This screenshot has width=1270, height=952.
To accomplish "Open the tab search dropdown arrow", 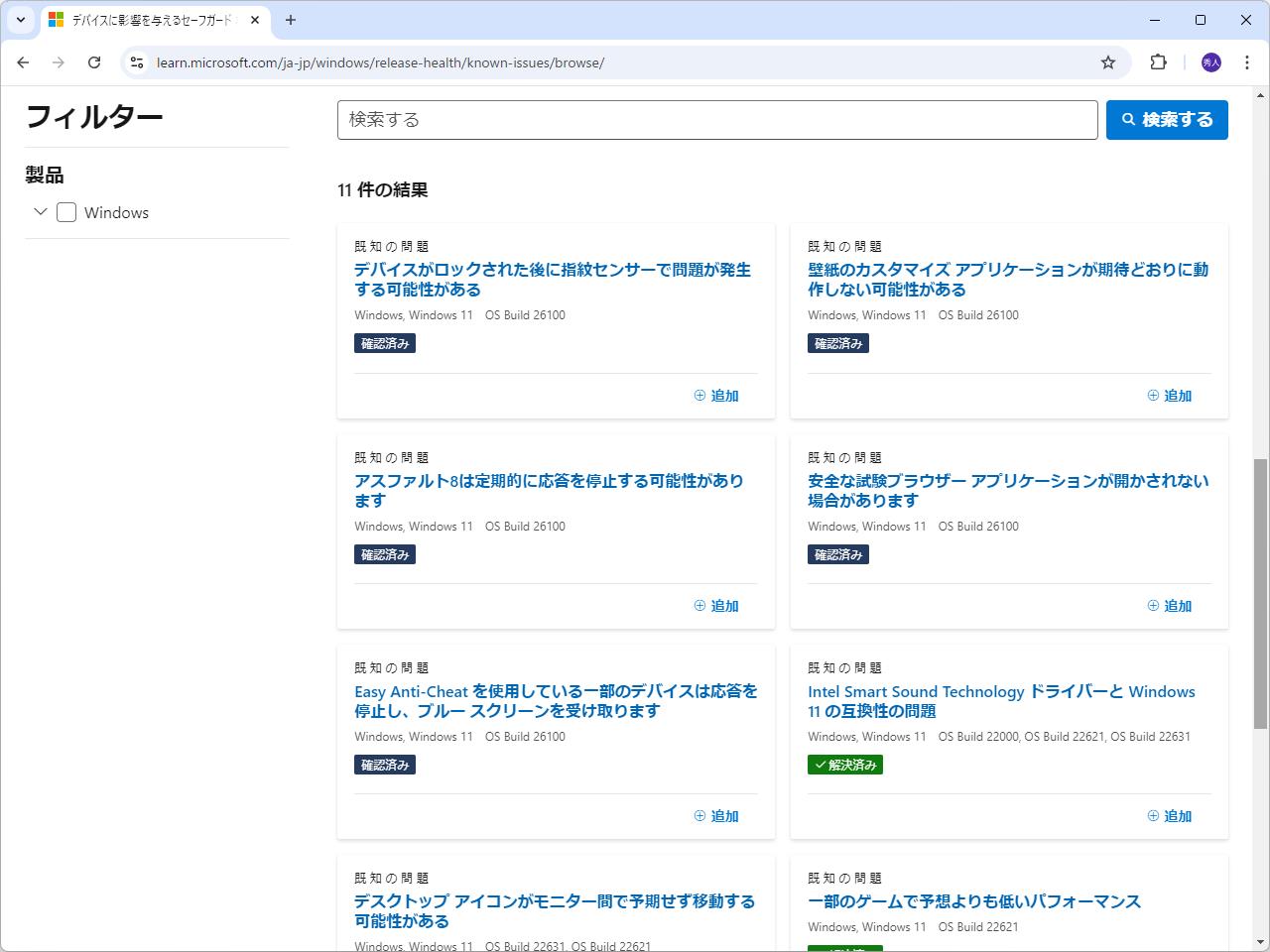I will tap(20, 20).
